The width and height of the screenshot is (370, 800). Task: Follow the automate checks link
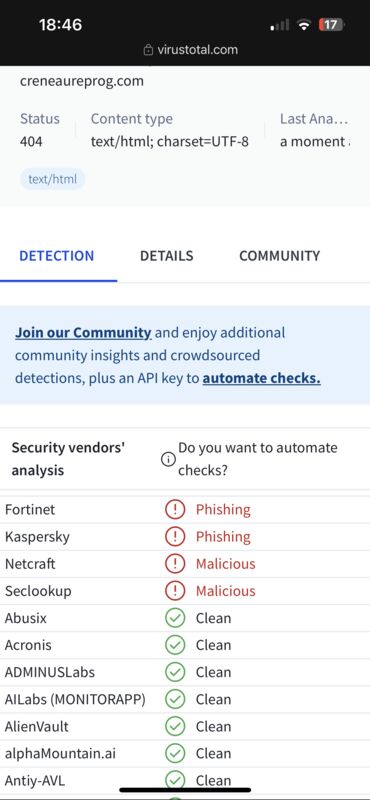(x=262, y=378)
